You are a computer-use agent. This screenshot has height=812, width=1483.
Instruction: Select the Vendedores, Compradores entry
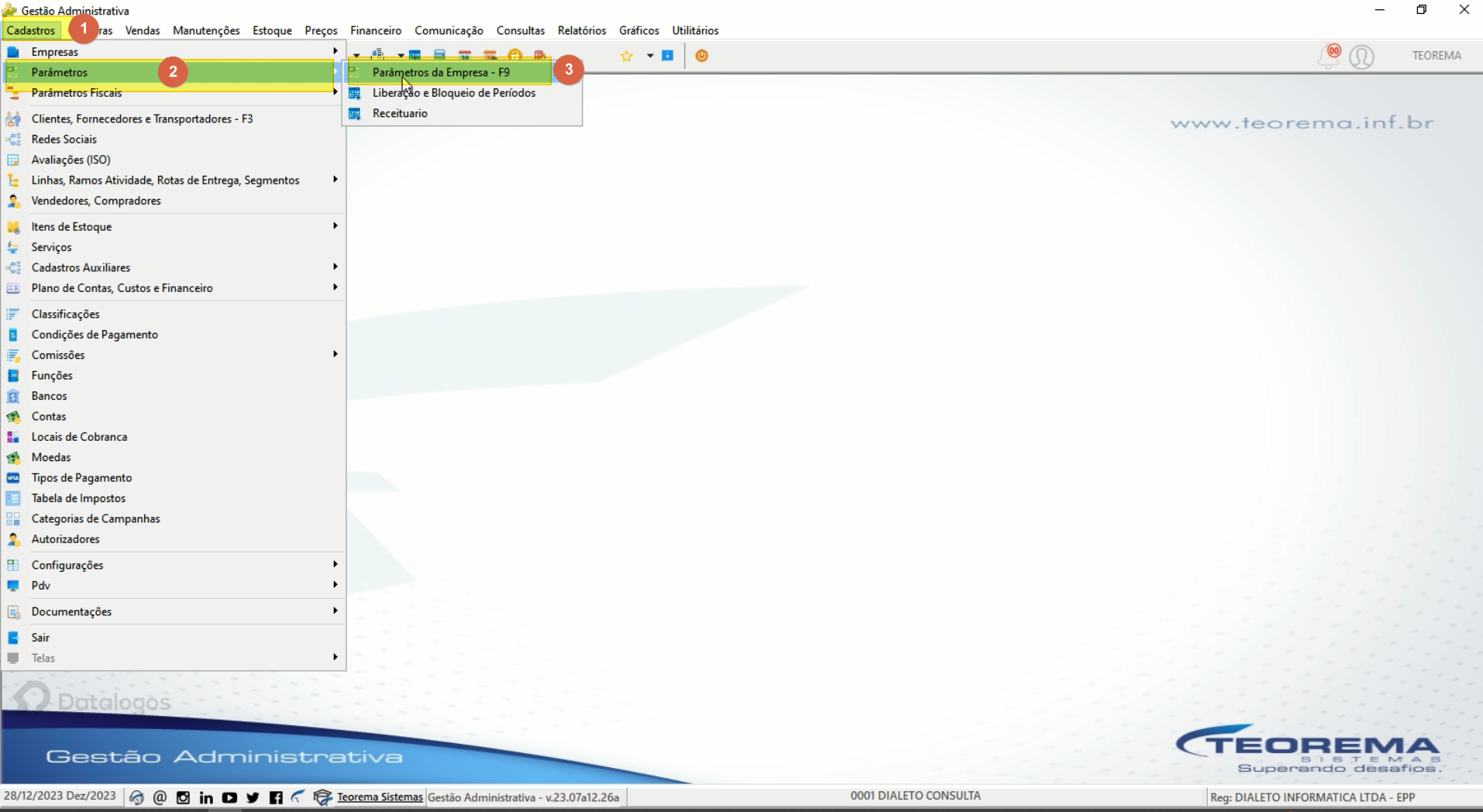pyautogui.click(x=174, y=201)
